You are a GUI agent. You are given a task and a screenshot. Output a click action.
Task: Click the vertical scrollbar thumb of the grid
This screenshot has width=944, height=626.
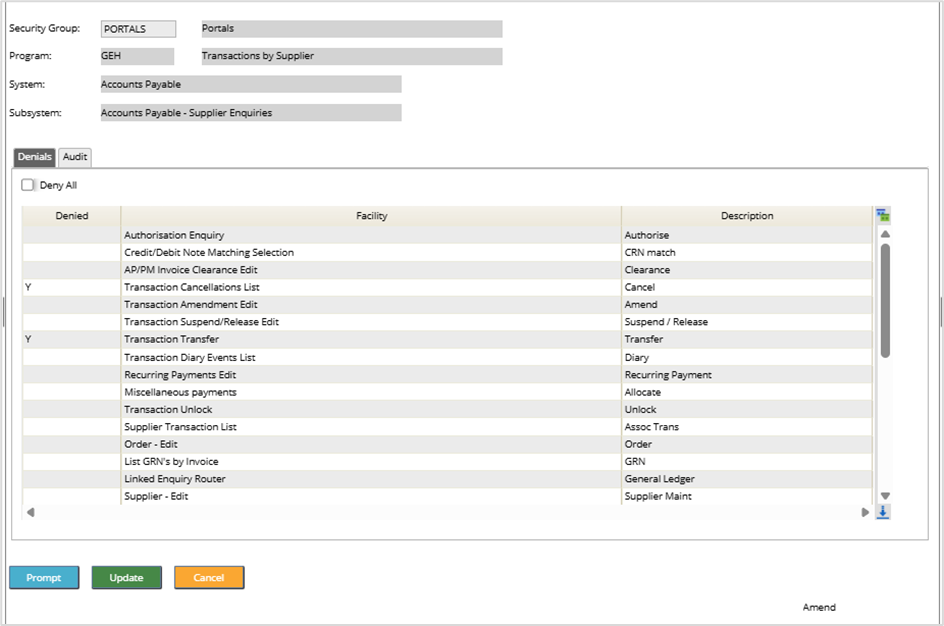[x=885, y=300]
